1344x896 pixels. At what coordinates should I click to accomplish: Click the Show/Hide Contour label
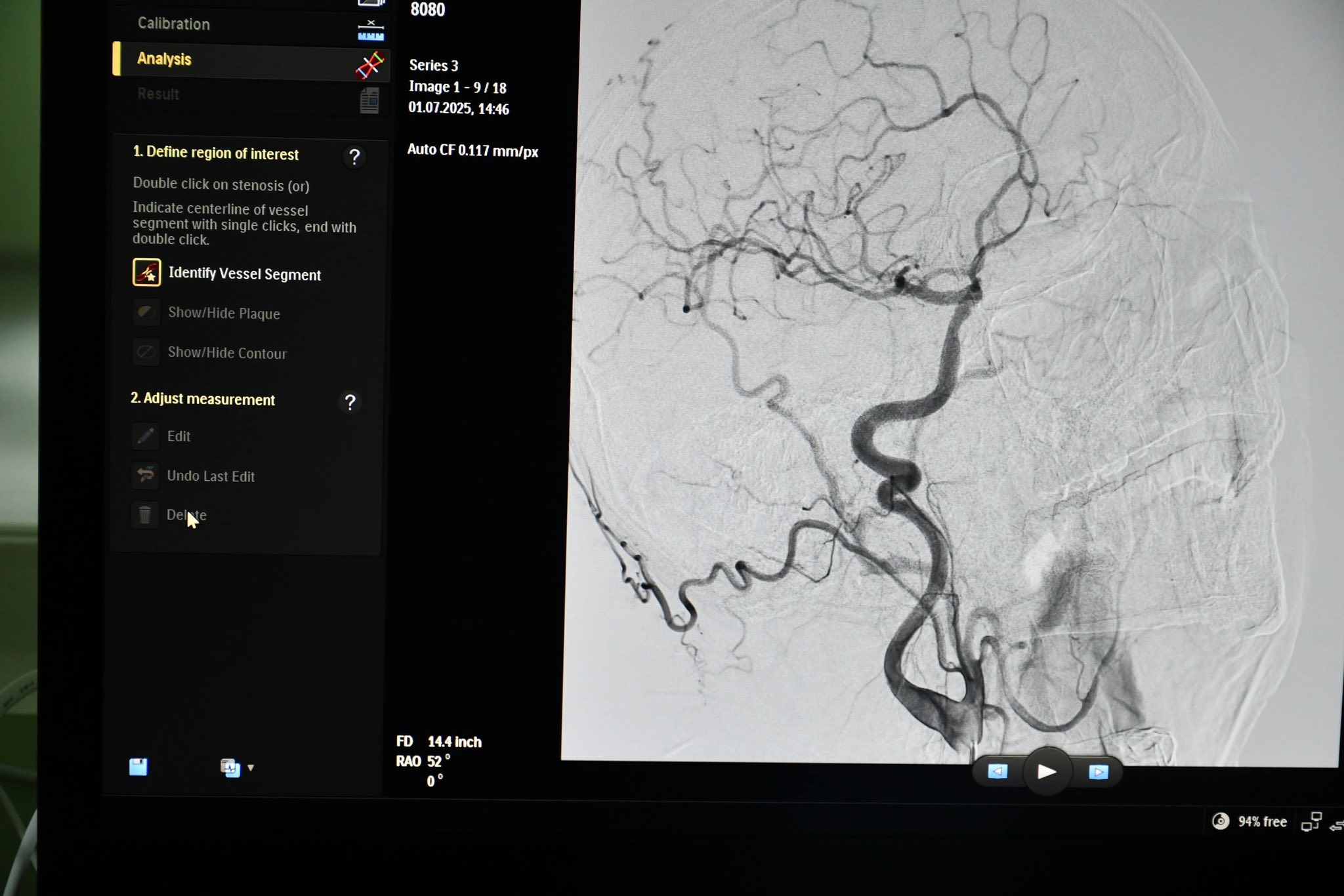227,353
